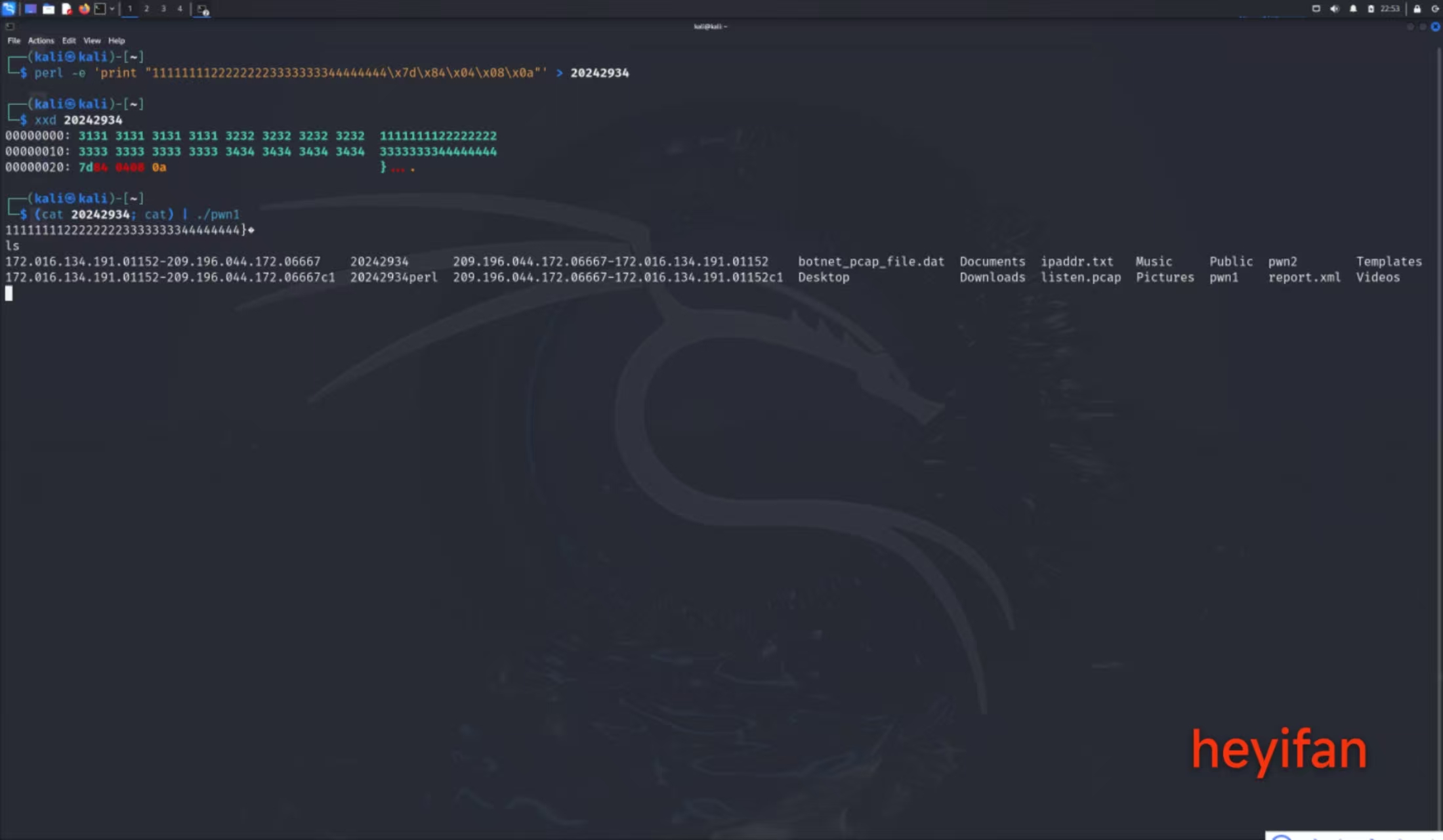This screenshot has height=840, width=1443.
Task: Open terminal emulator launcher icon
Action: point(100,9)
